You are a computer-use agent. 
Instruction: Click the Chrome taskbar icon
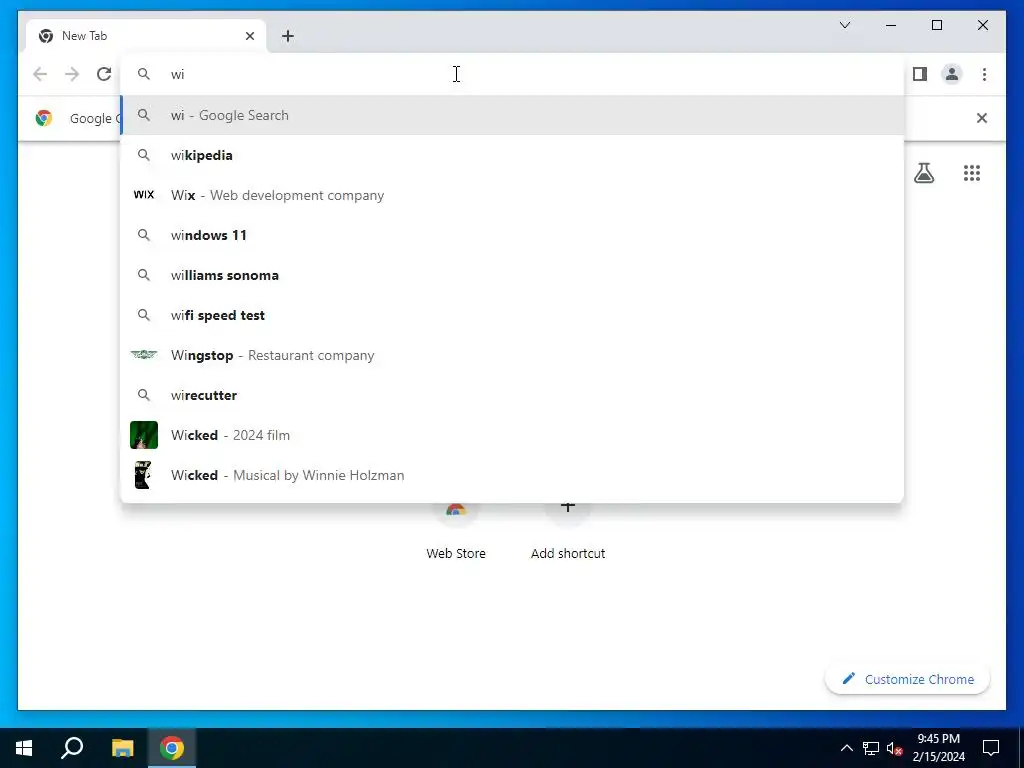[172, 748]
